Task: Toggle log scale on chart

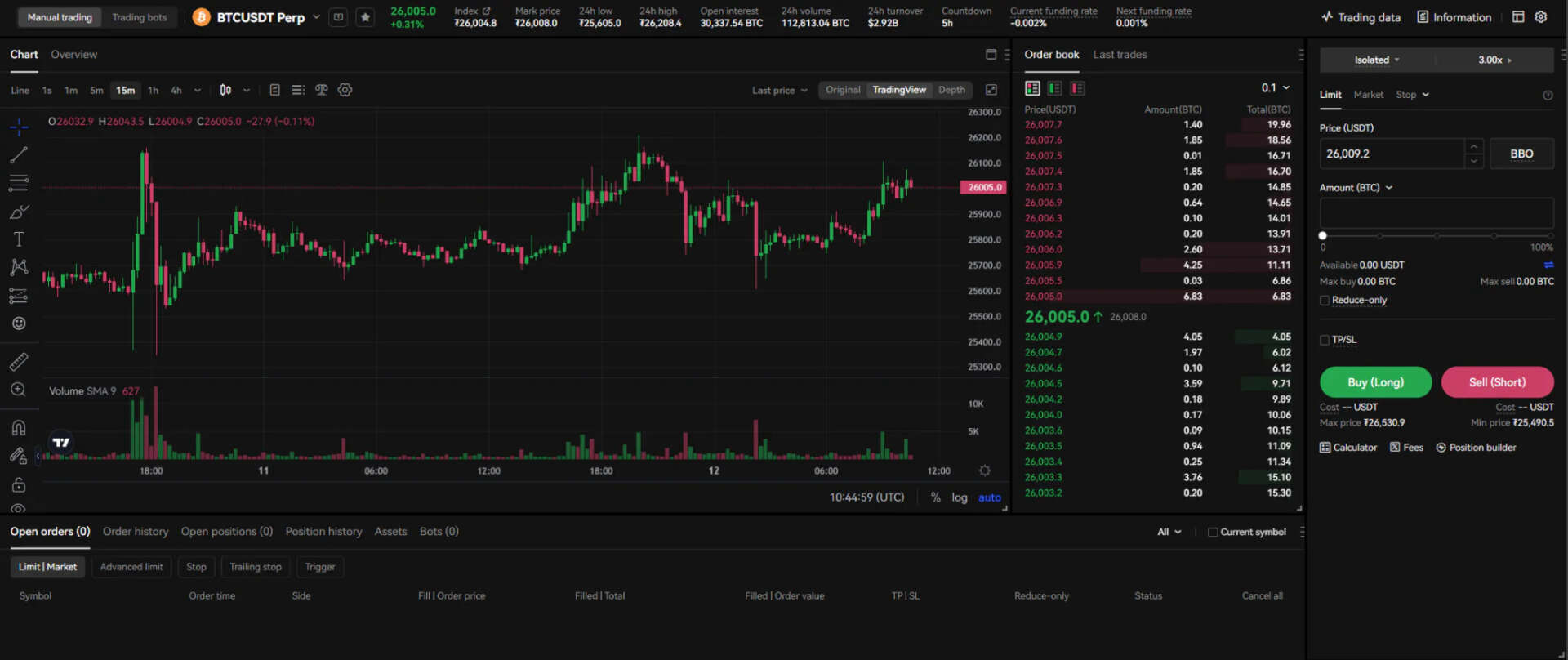Action: tap(960, 497)
